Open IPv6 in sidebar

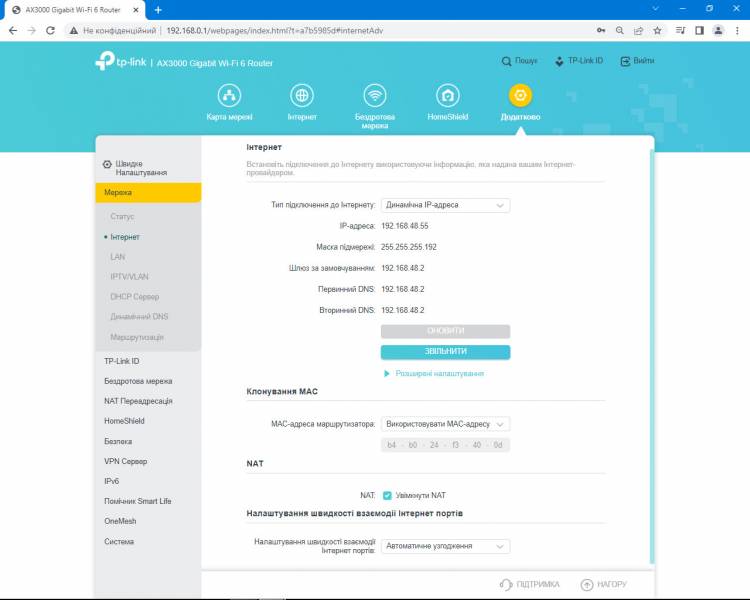point(111,481)
